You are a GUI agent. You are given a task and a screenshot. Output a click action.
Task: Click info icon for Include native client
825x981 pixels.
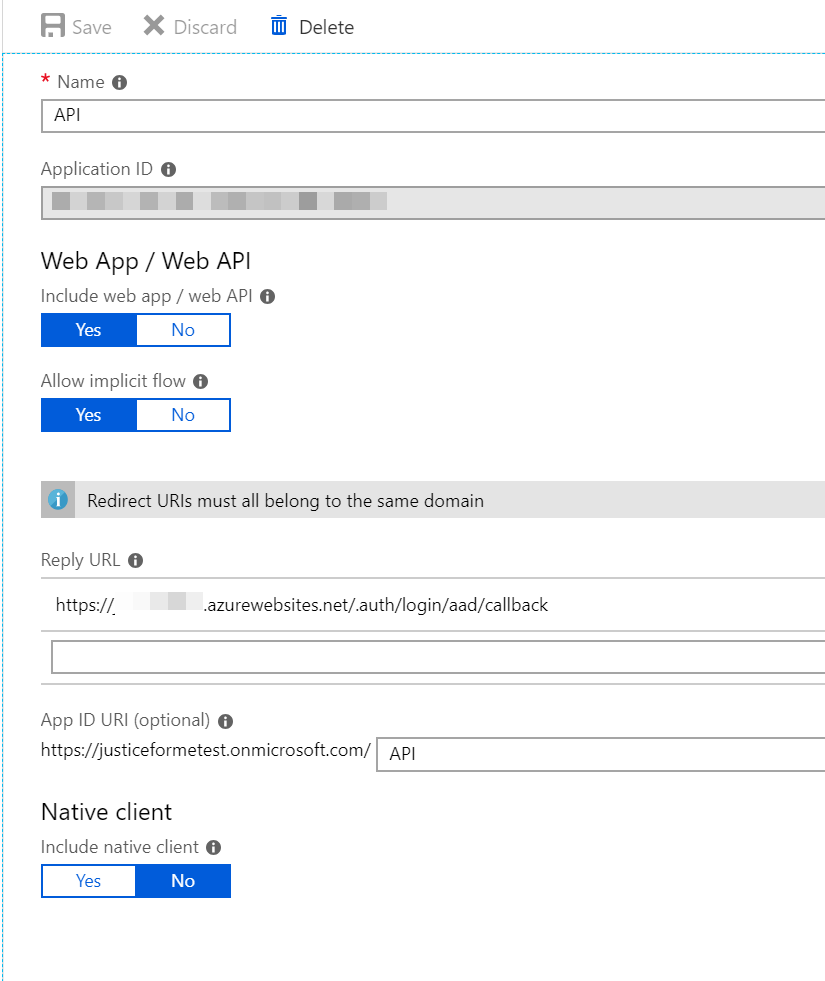(213, 848)
